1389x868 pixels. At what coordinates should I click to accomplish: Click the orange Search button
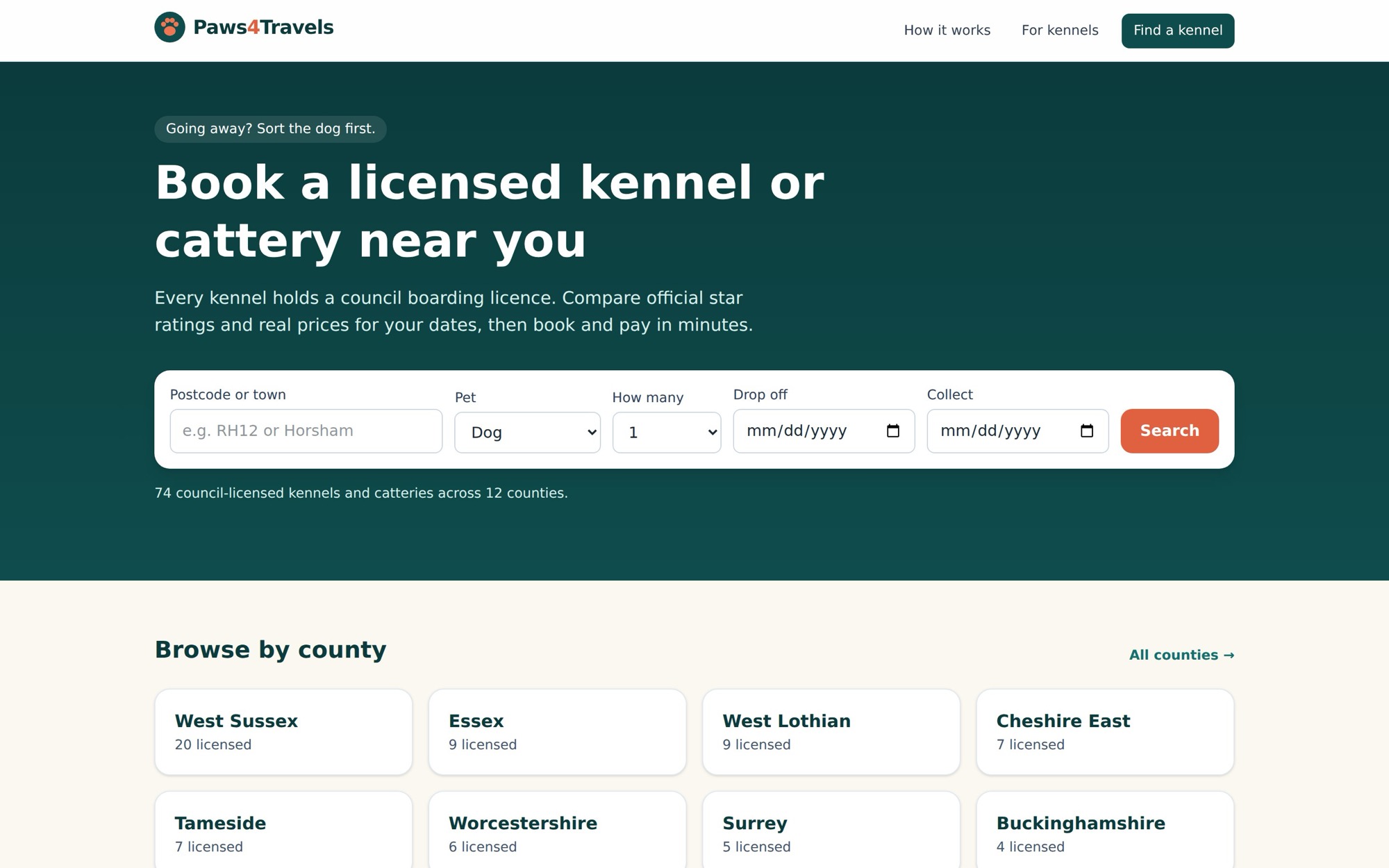[x=1170, y=431]
